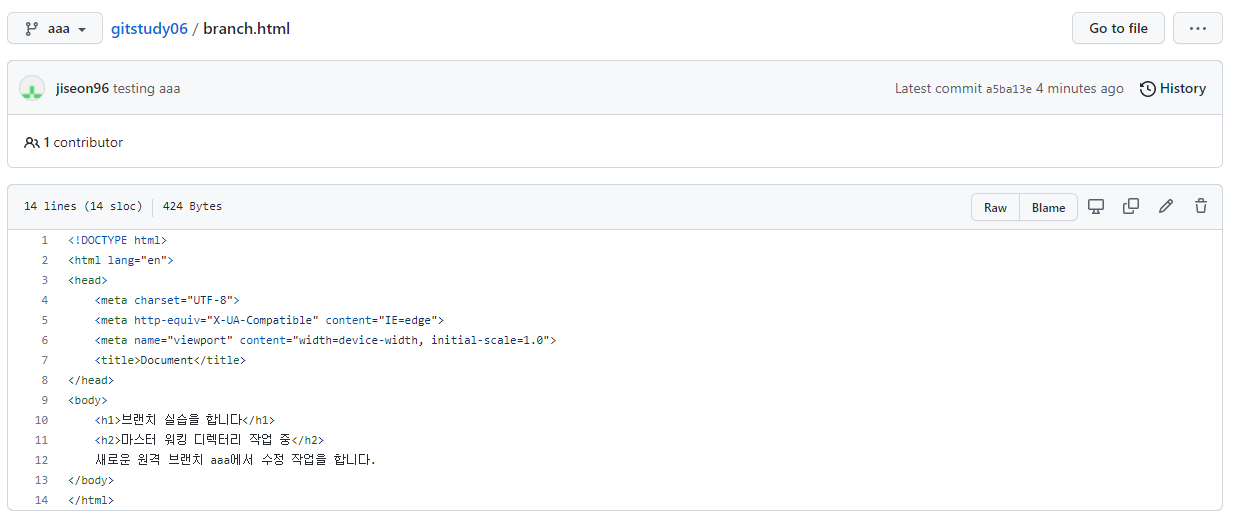Screen dimensions: 1244x526
Task: Click the History clock icon
Action: [1148, 88]
